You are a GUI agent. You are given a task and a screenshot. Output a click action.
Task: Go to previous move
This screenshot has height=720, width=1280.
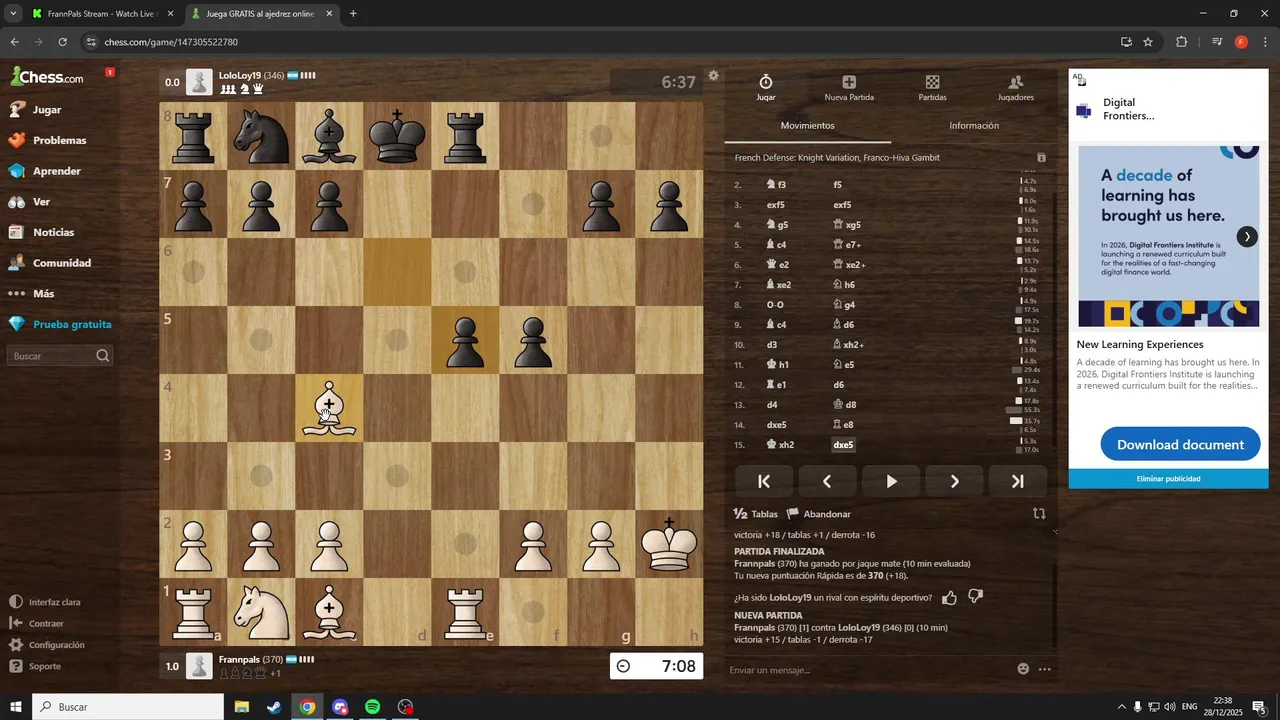tap(827, 481)
